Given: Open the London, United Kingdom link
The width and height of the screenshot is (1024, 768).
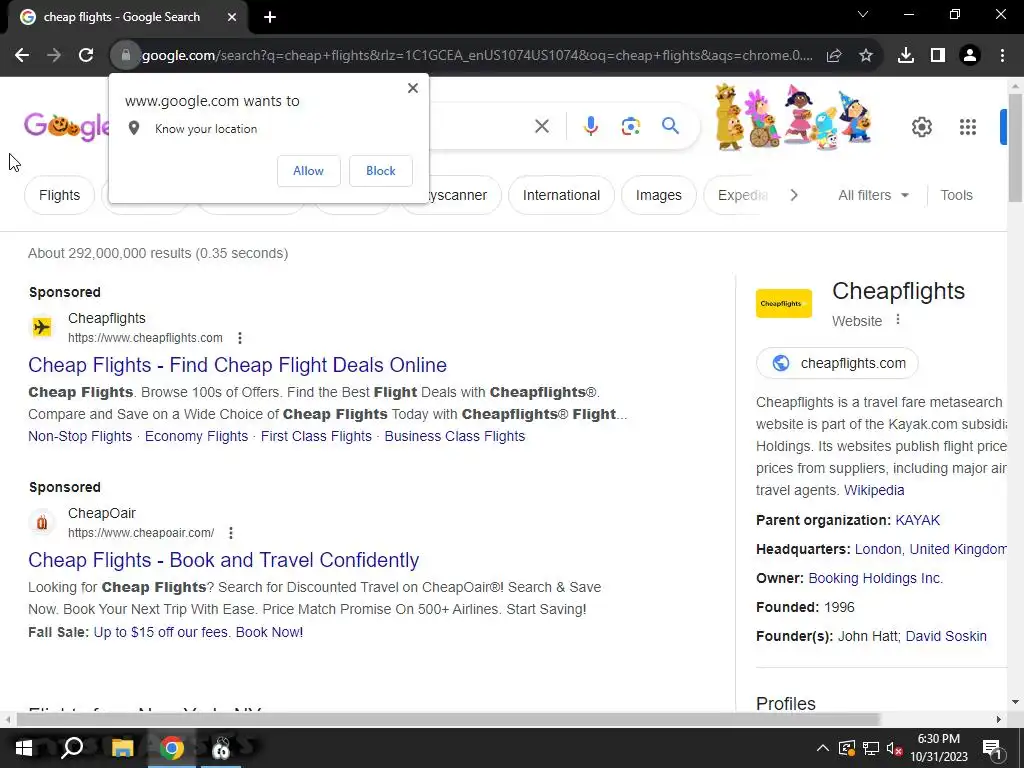Looking at the screenshot, I should click(x=931, y=549).
